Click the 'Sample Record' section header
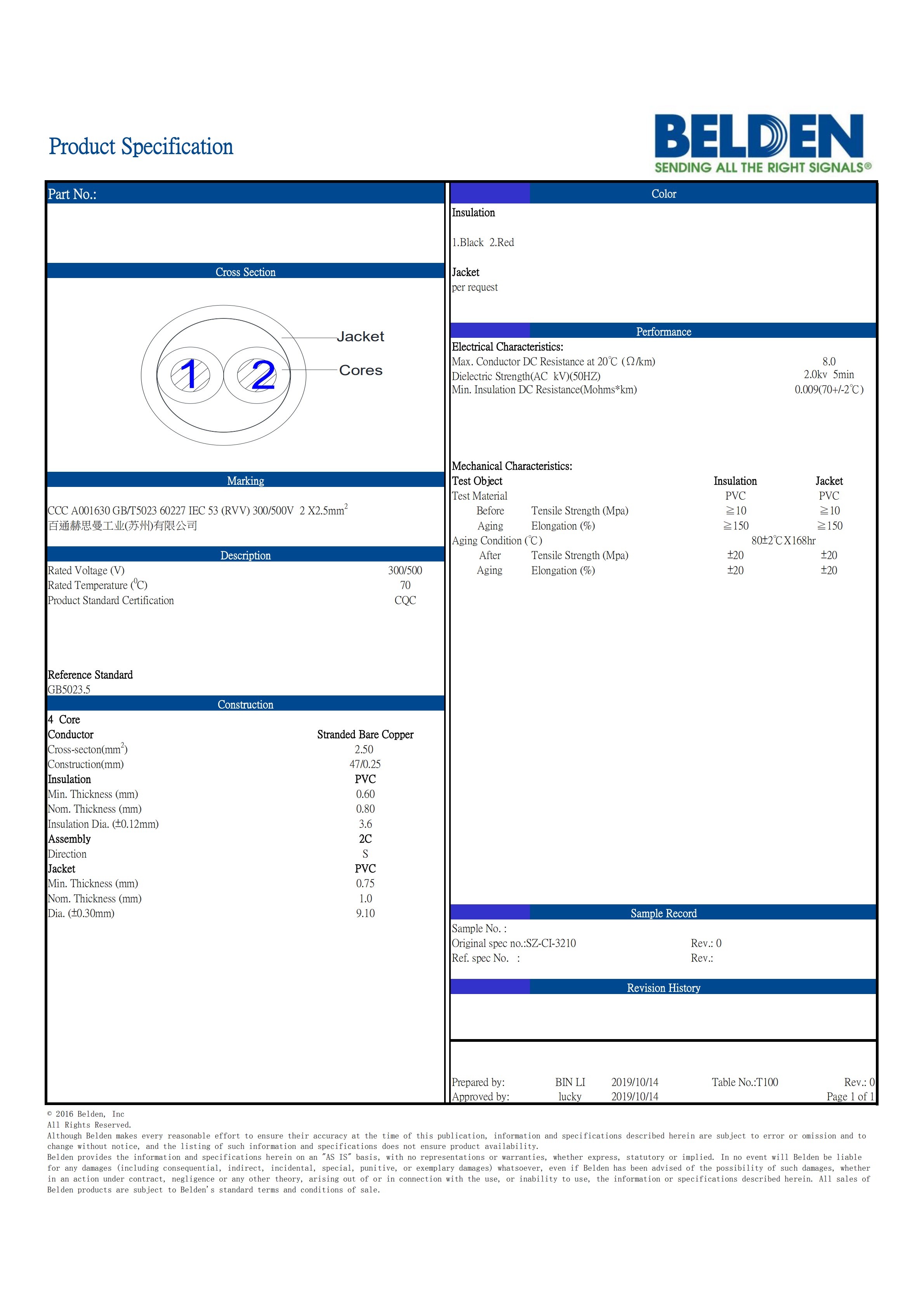Viewport: 924px width, 1307px height. coord(663,913)
